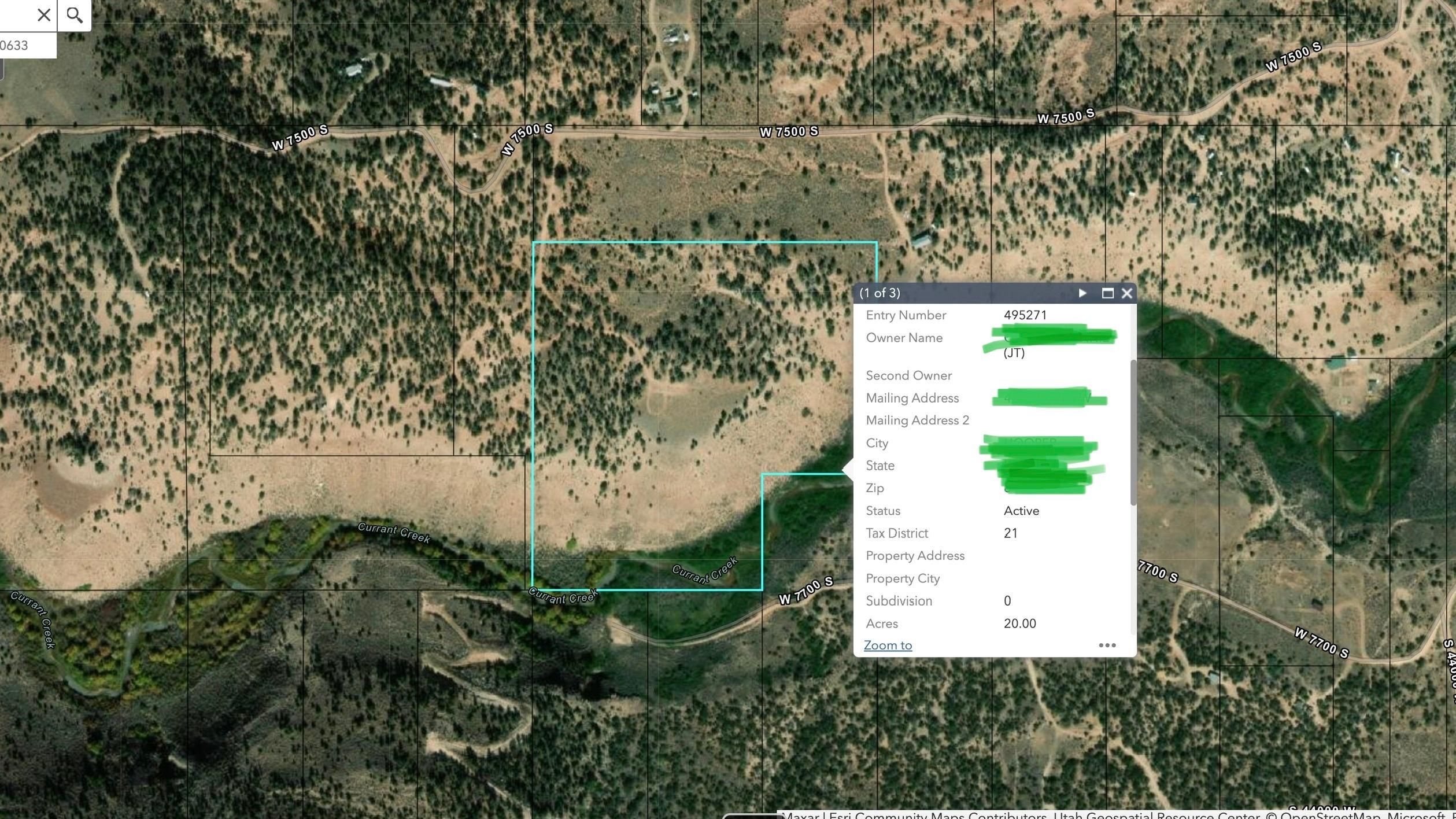This screenshot has width=1456, height=819.
Task: Open the map search with the magnifier icon
Action: pos(74,14)
